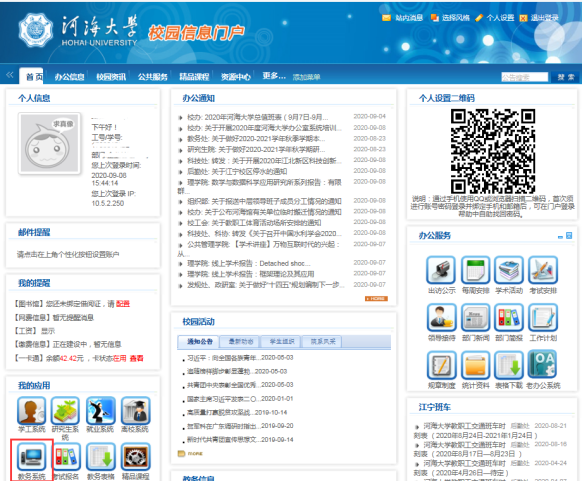Launch the 研究生系统 icon
Viewport: 583px width, 481px height.
tap(65, 411)
